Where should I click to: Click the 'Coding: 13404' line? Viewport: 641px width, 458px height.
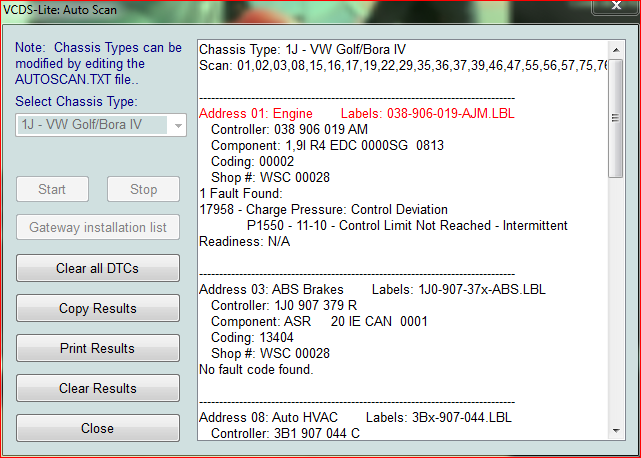[x=252, y=337]
